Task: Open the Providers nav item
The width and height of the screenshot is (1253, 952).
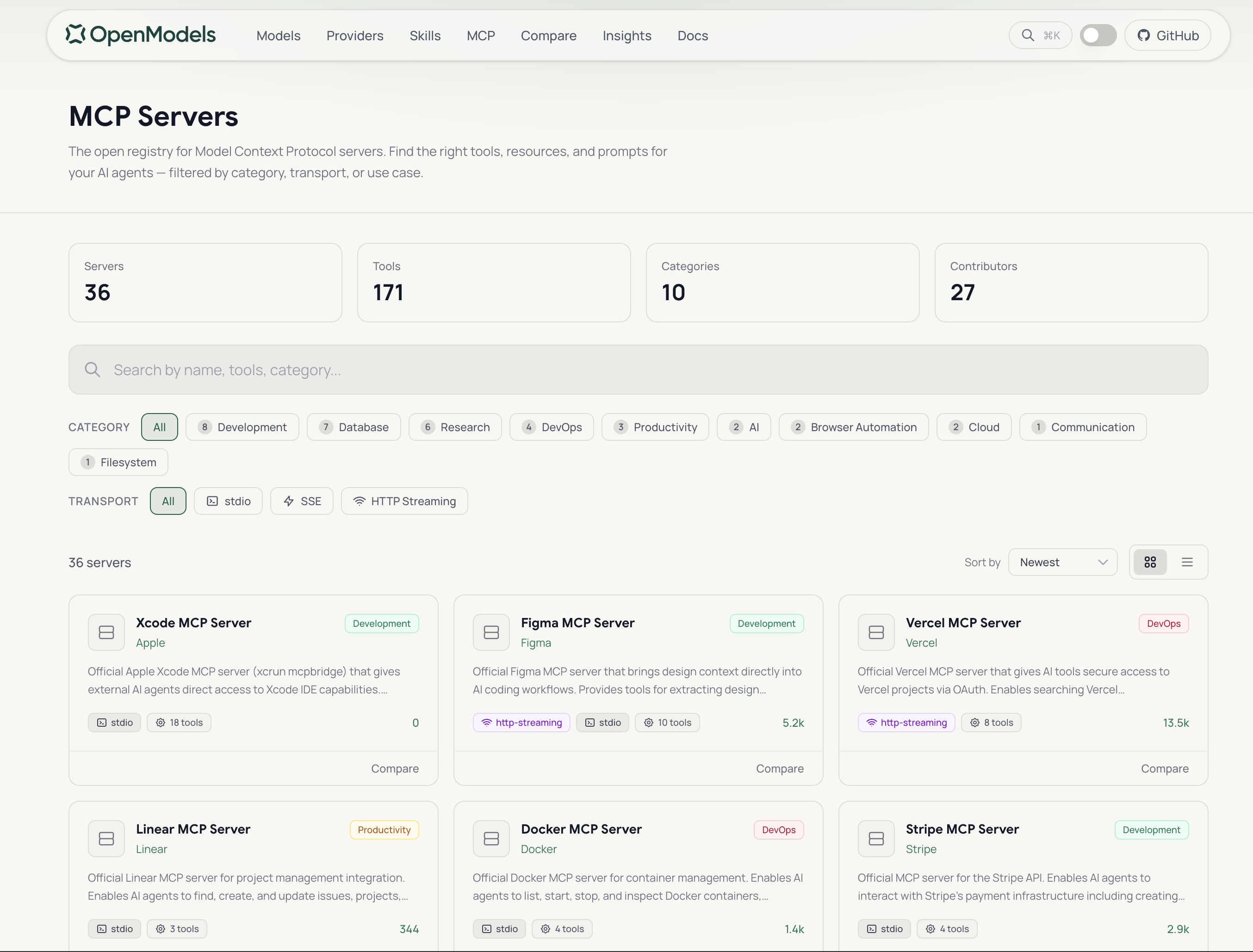Action: 355,36
